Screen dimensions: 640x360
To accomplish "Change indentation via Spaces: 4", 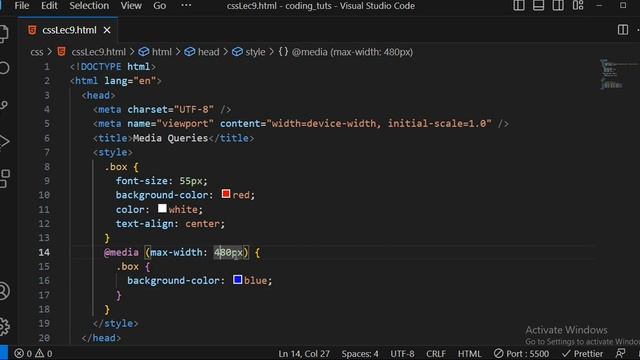I will pyautogui.click(x=360, y=353).
